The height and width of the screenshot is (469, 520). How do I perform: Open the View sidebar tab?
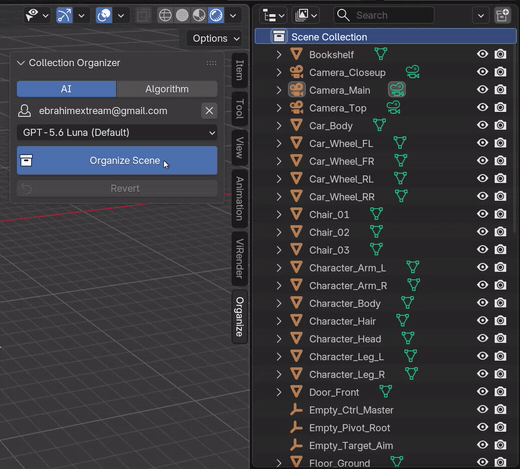pos(240,148)
